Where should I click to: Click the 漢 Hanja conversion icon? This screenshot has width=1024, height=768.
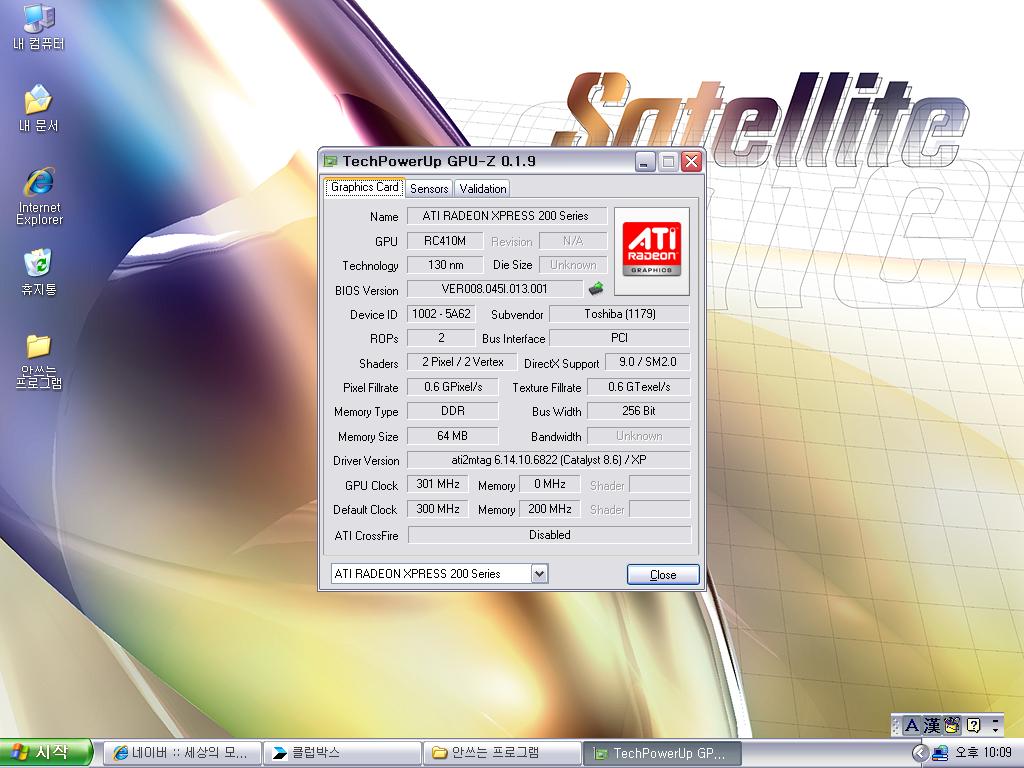[932, 725]
